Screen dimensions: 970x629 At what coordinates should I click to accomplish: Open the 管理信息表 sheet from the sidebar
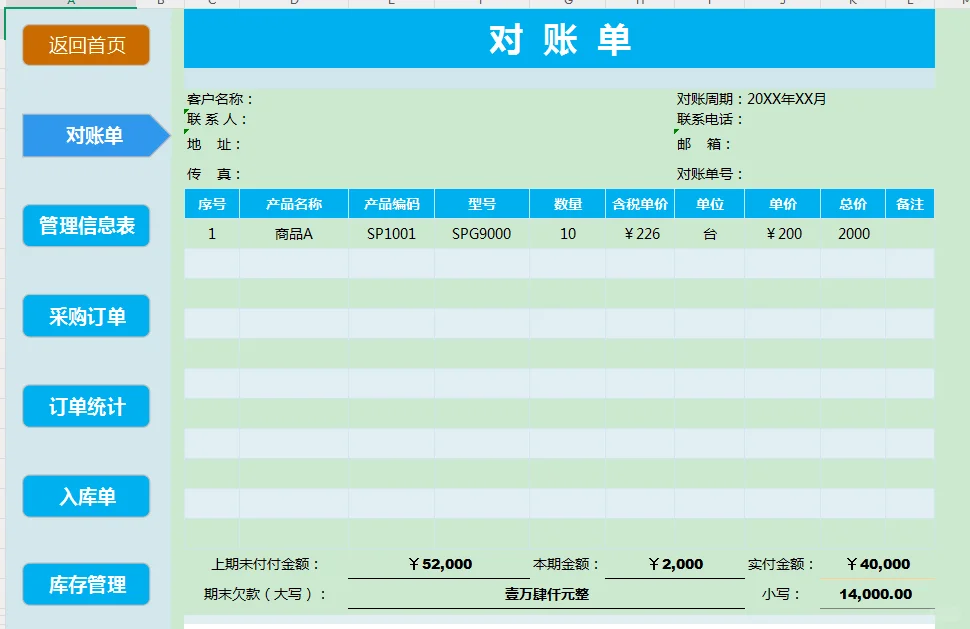pos(85,226)
